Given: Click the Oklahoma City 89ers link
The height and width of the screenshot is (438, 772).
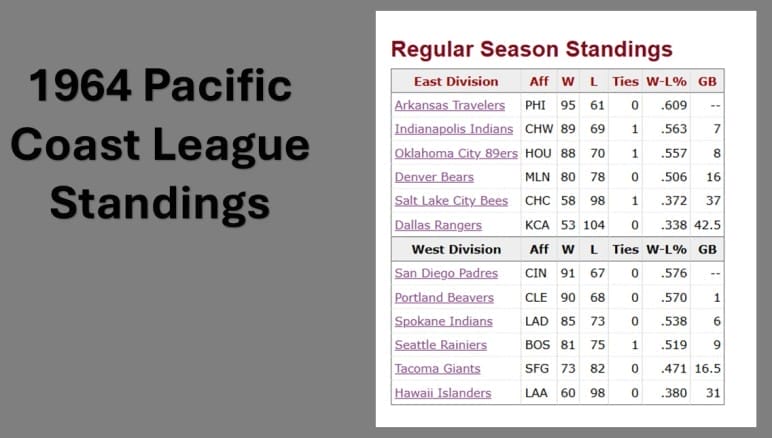Looking at the screenshot, I should pyautogui.click(x=456, y=153).
